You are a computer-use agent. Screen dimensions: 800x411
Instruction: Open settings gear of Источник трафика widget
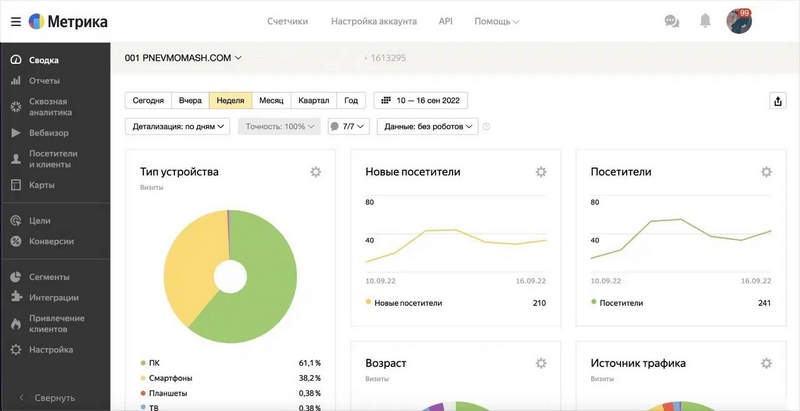tap(766, 363)
